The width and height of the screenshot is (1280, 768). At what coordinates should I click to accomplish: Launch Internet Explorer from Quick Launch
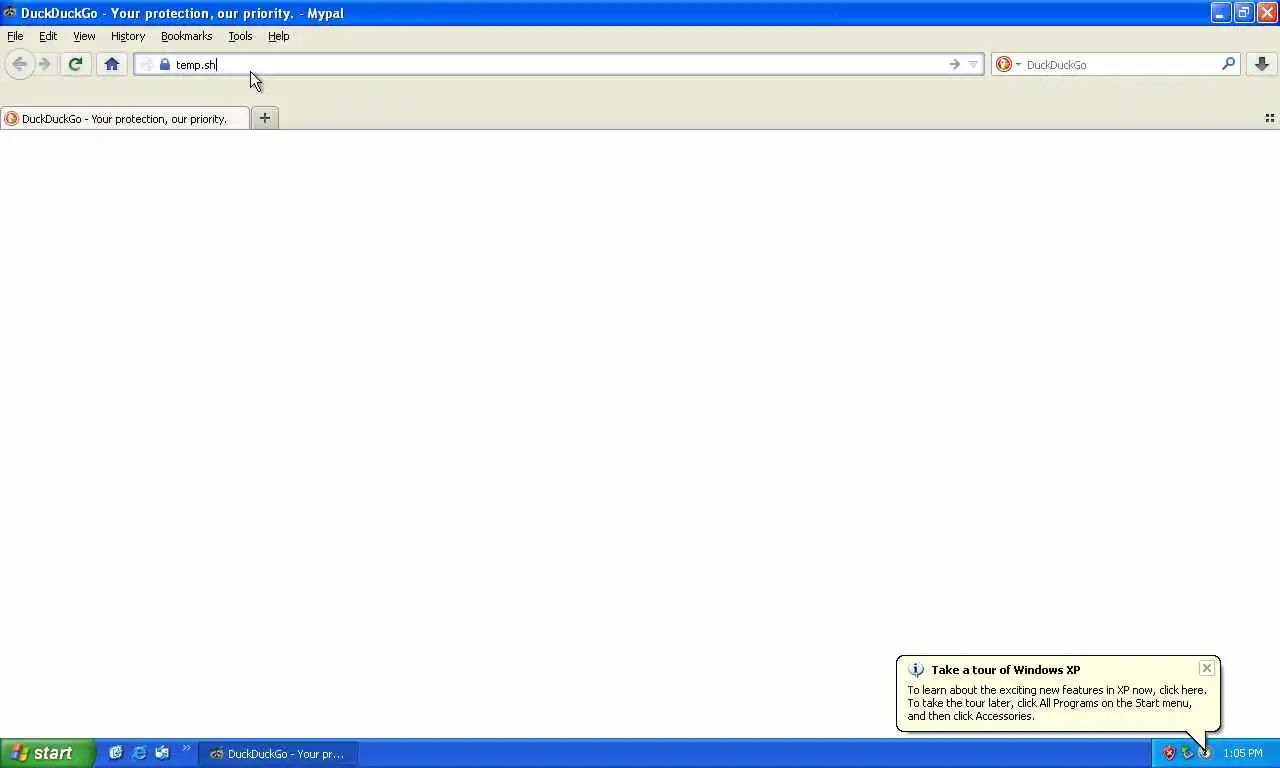pyautogui.click(x=139, y=753)
